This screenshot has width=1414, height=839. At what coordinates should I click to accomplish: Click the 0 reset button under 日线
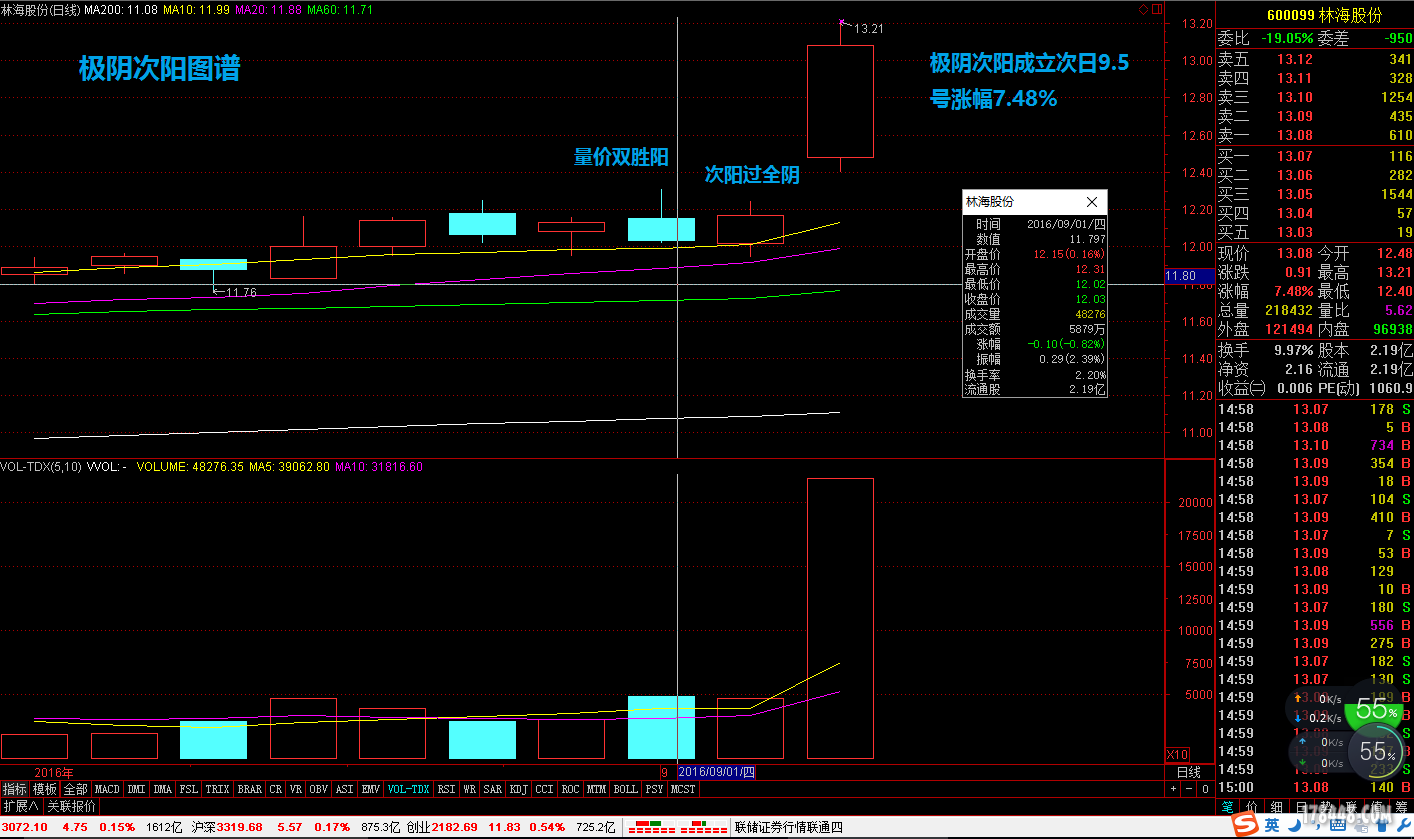click(1205, 788)
